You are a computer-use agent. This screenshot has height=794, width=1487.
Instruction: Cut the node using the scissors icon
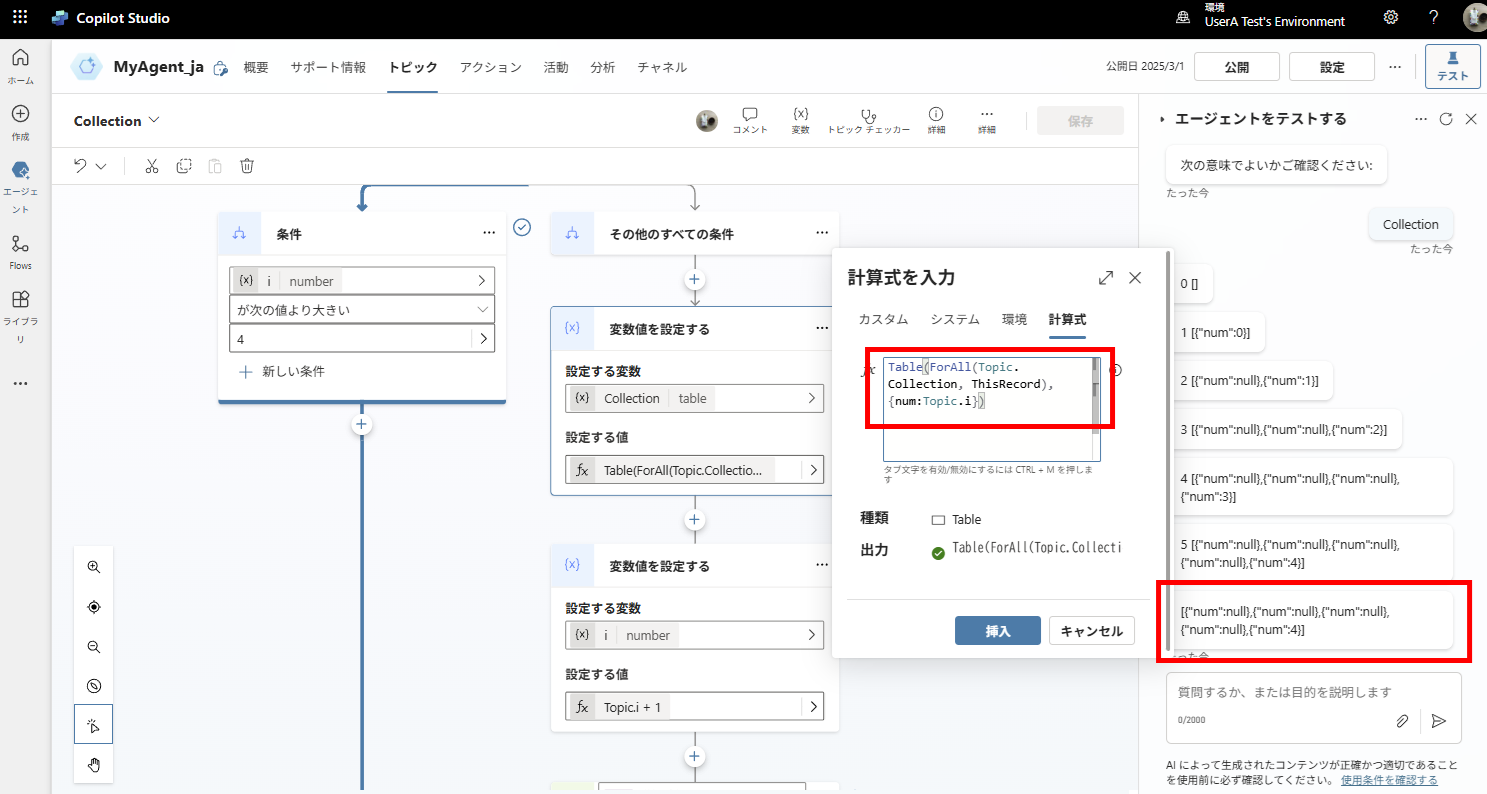(151, 165)
